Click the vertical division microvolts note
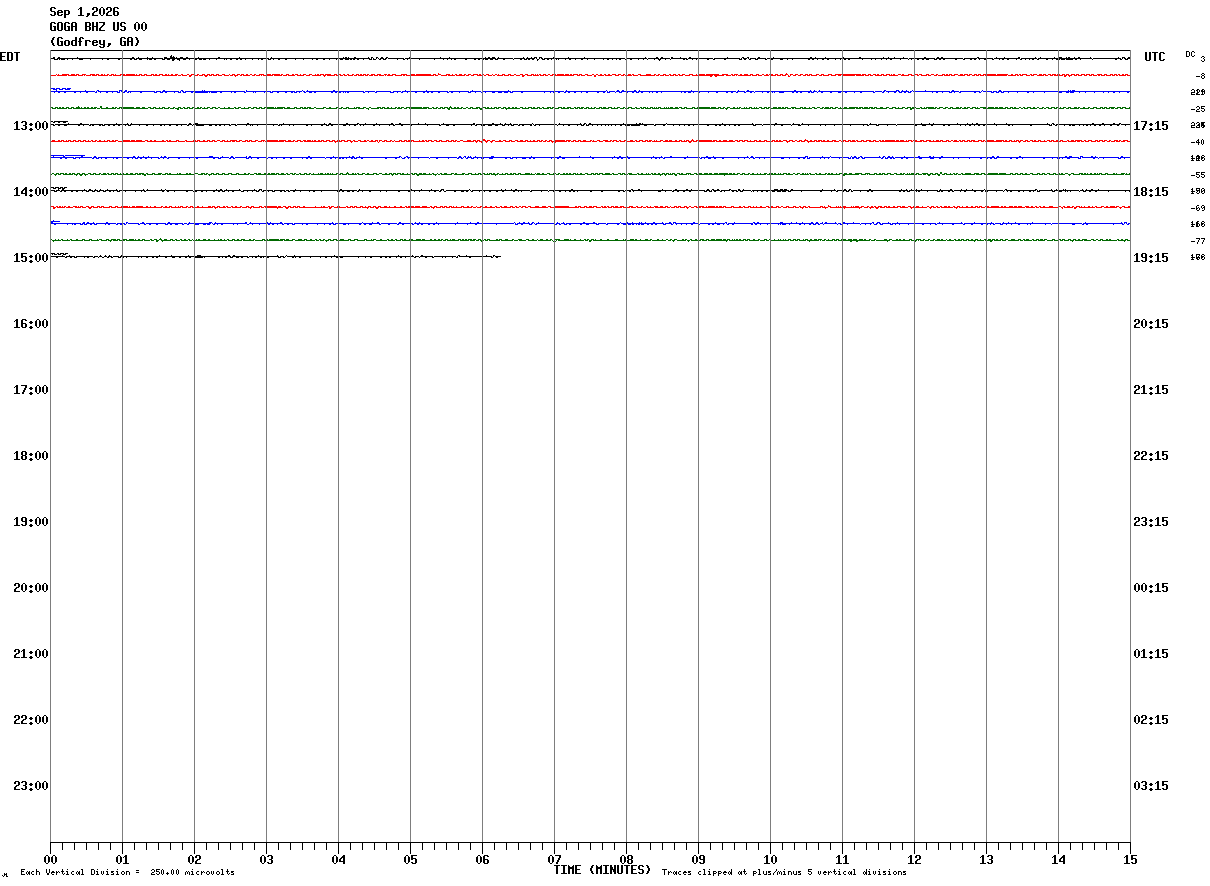The width and height of the screenshot is (1210, 886). pyautogui.click(x=127, y=873)
